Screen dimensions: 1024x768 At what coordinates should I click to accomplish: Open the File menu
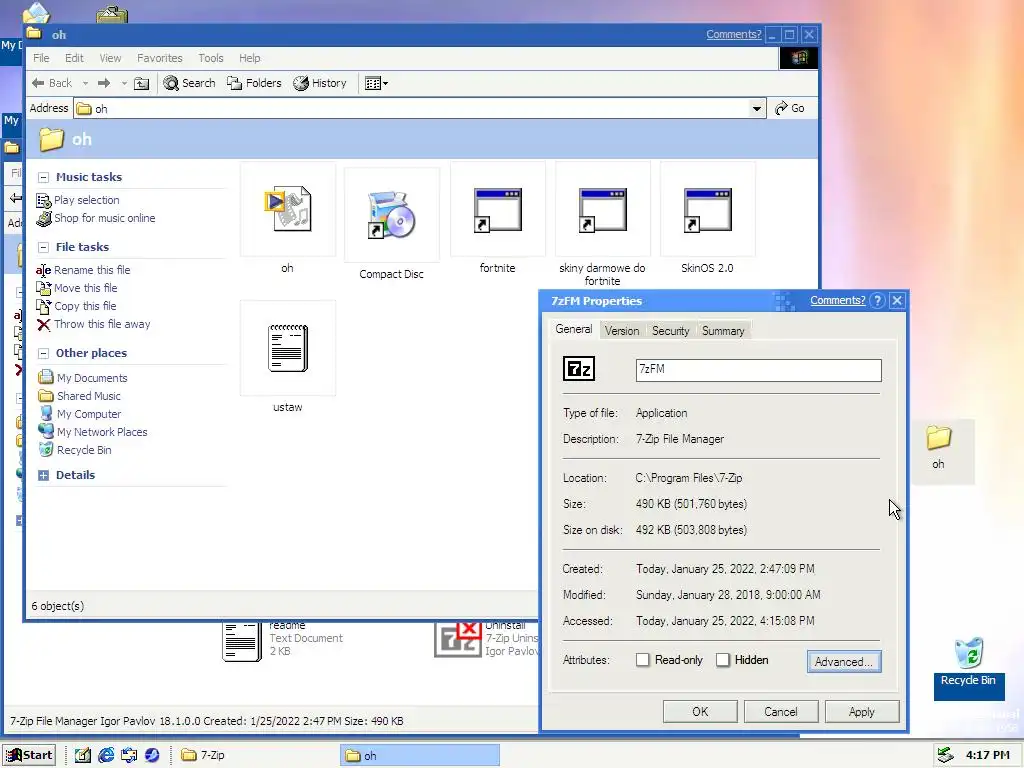41,58
